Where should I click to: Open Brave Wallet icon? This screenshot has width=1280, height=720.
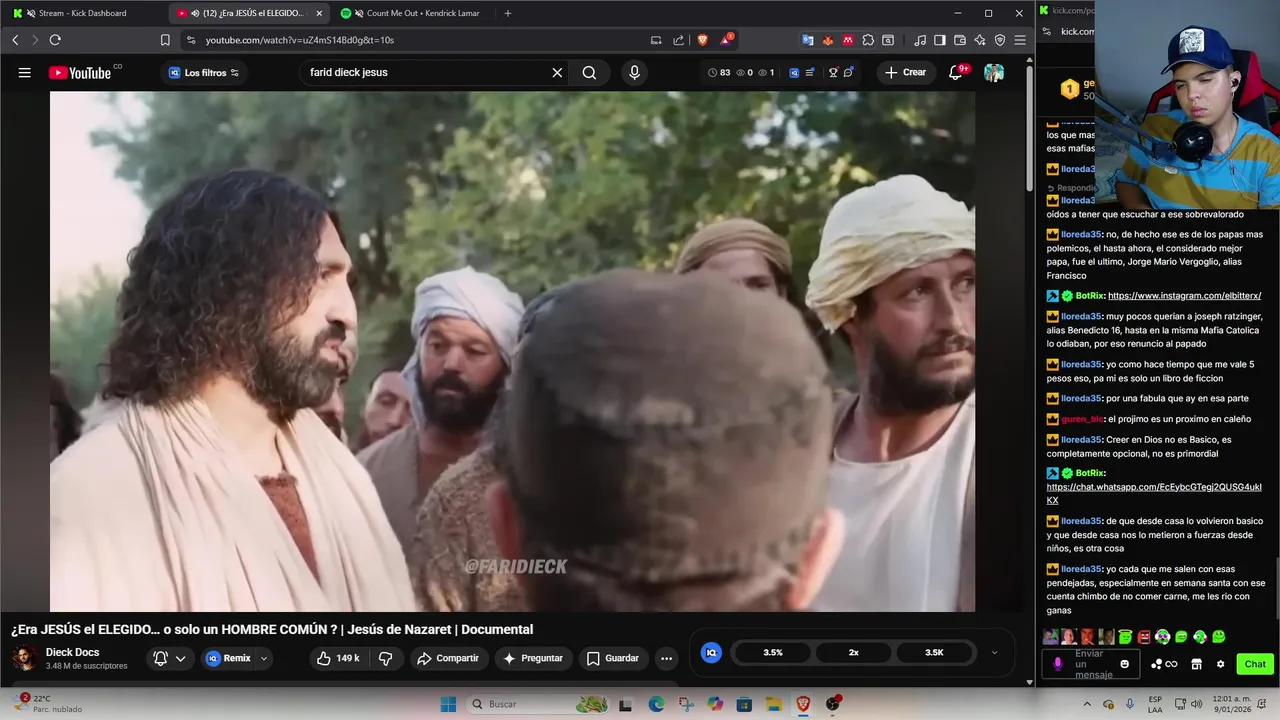pyautogui.click(x=960, y=40)
